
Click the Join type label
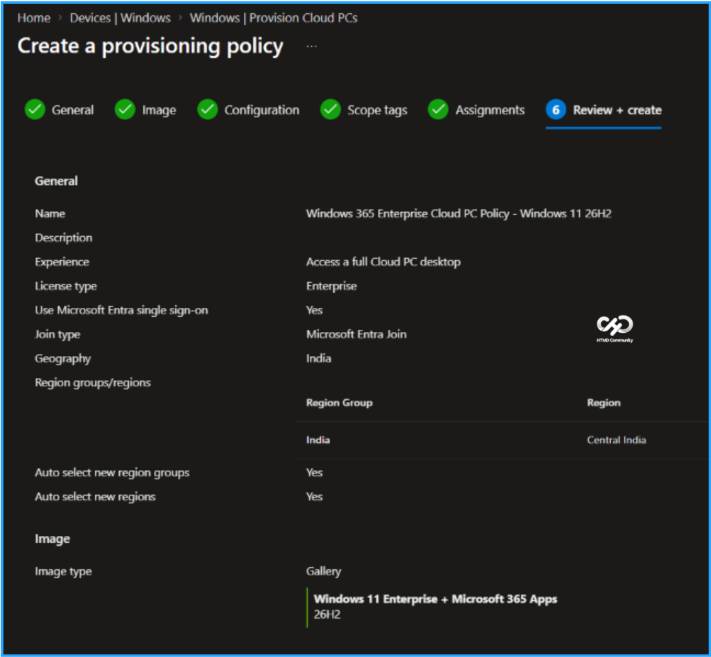point(58,334)
